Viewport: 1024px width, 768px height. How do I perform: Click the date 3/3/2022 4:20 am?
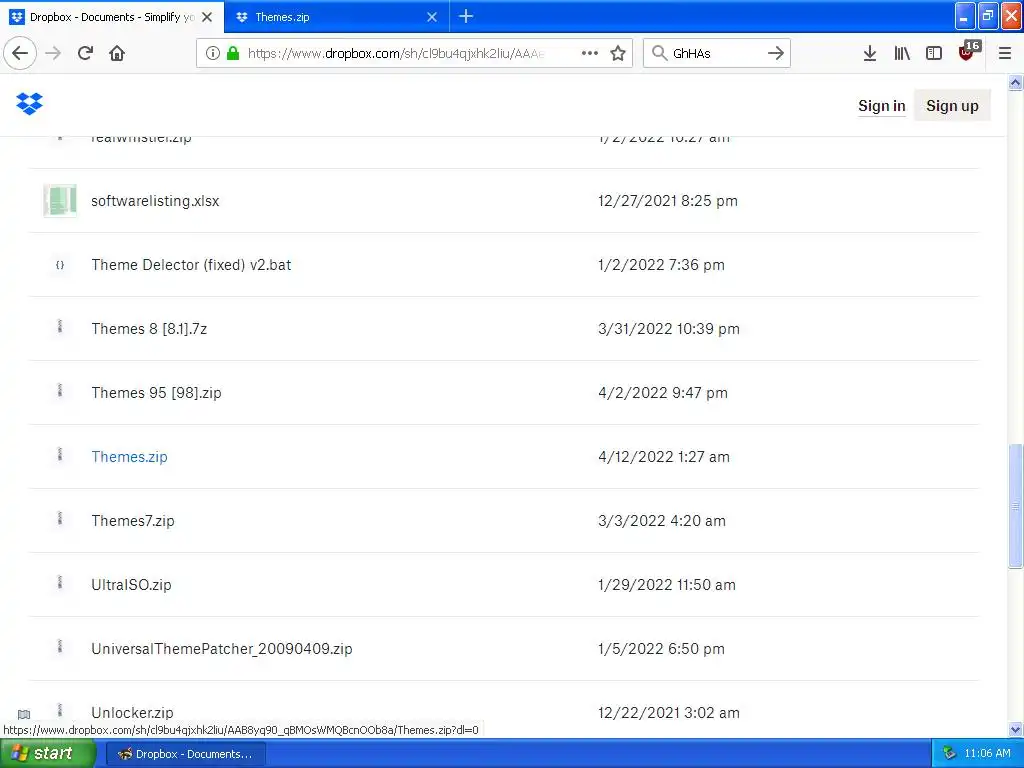[662, 520]
